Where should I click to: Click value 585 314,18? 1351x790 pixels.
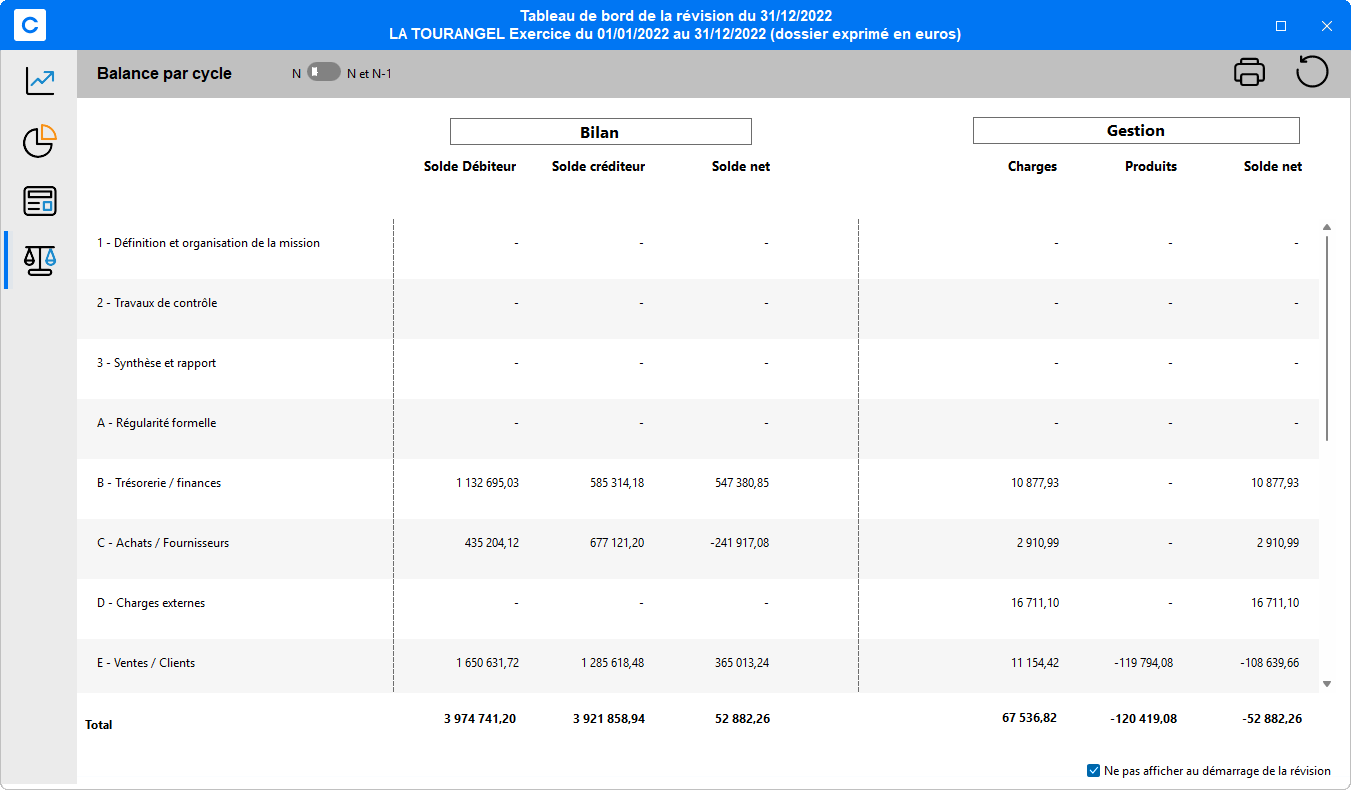617,483
